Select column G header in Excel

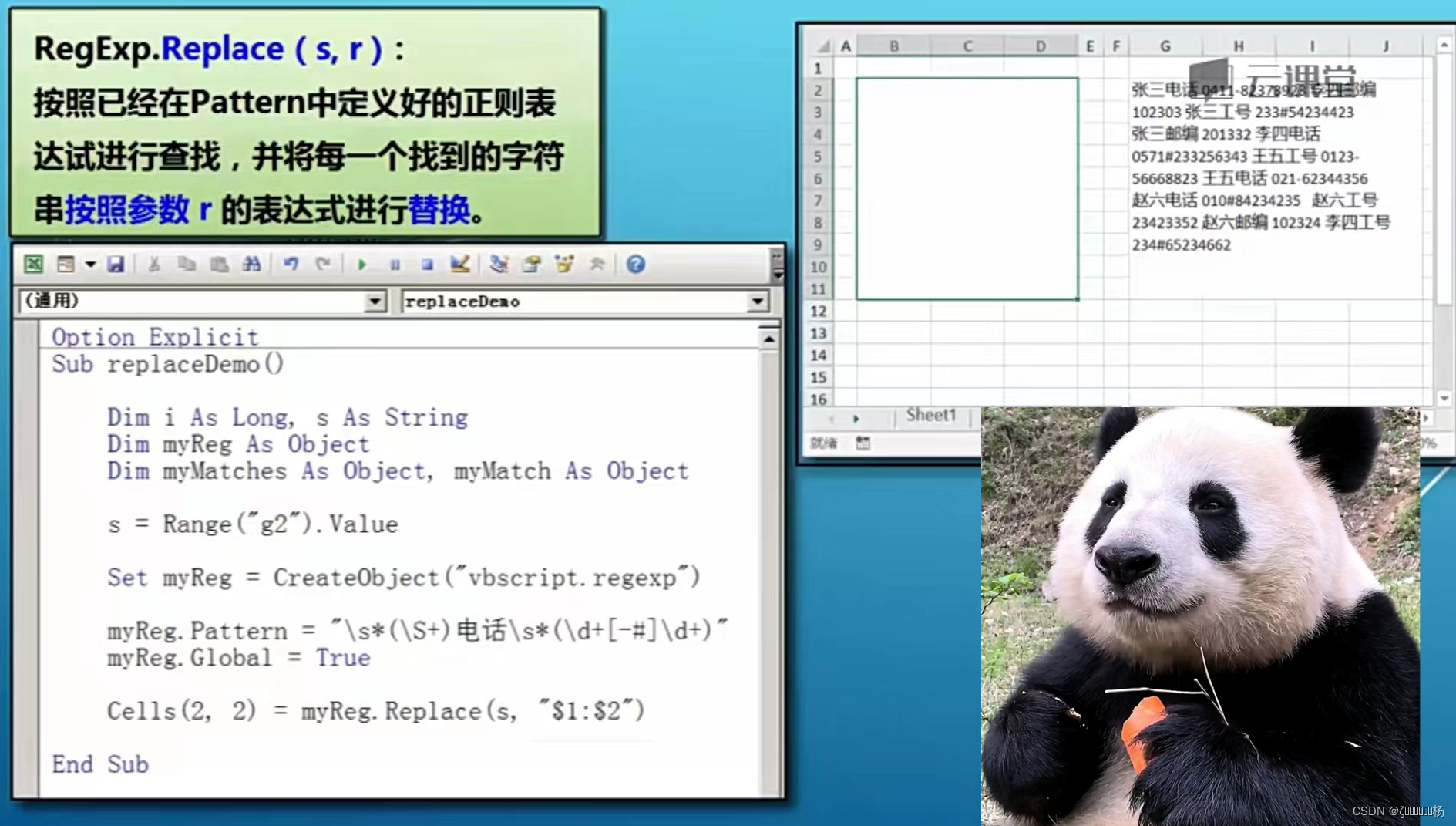click(x=1165, y=46)
